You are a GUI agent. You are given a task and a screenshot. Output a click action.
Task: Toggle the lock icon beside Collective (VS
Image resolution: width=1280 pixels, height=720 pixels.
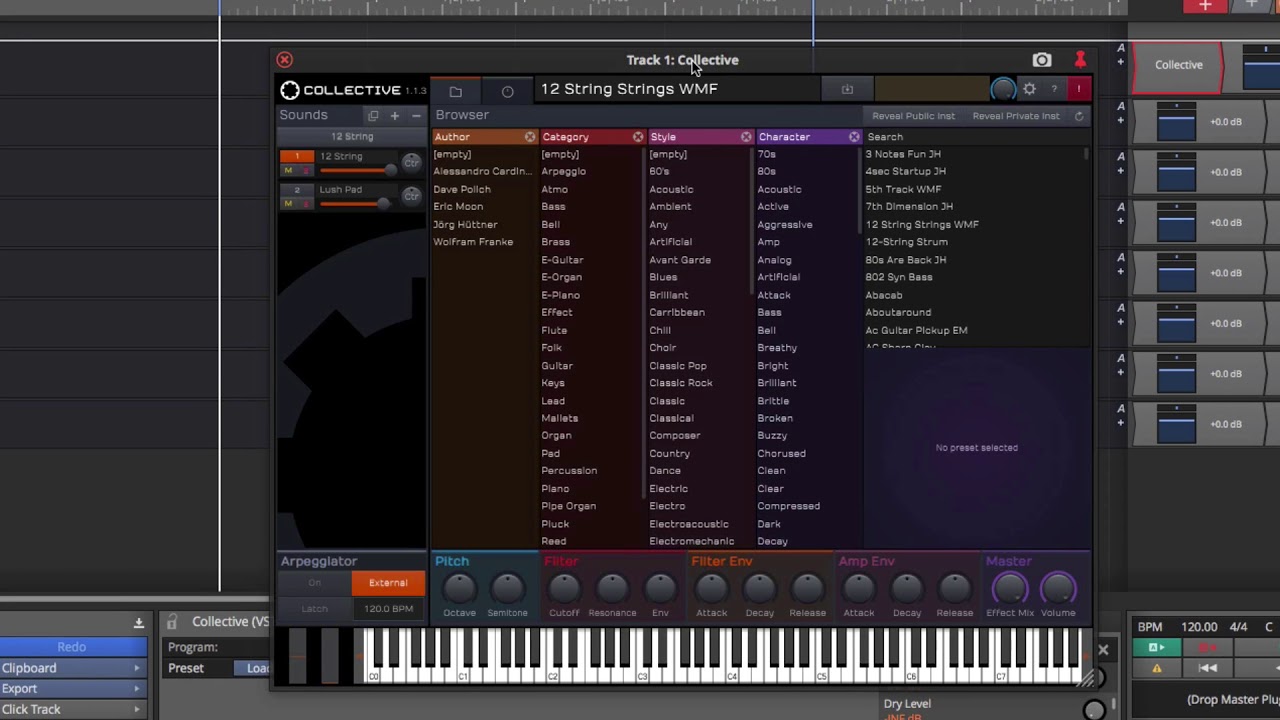[172, 622]
